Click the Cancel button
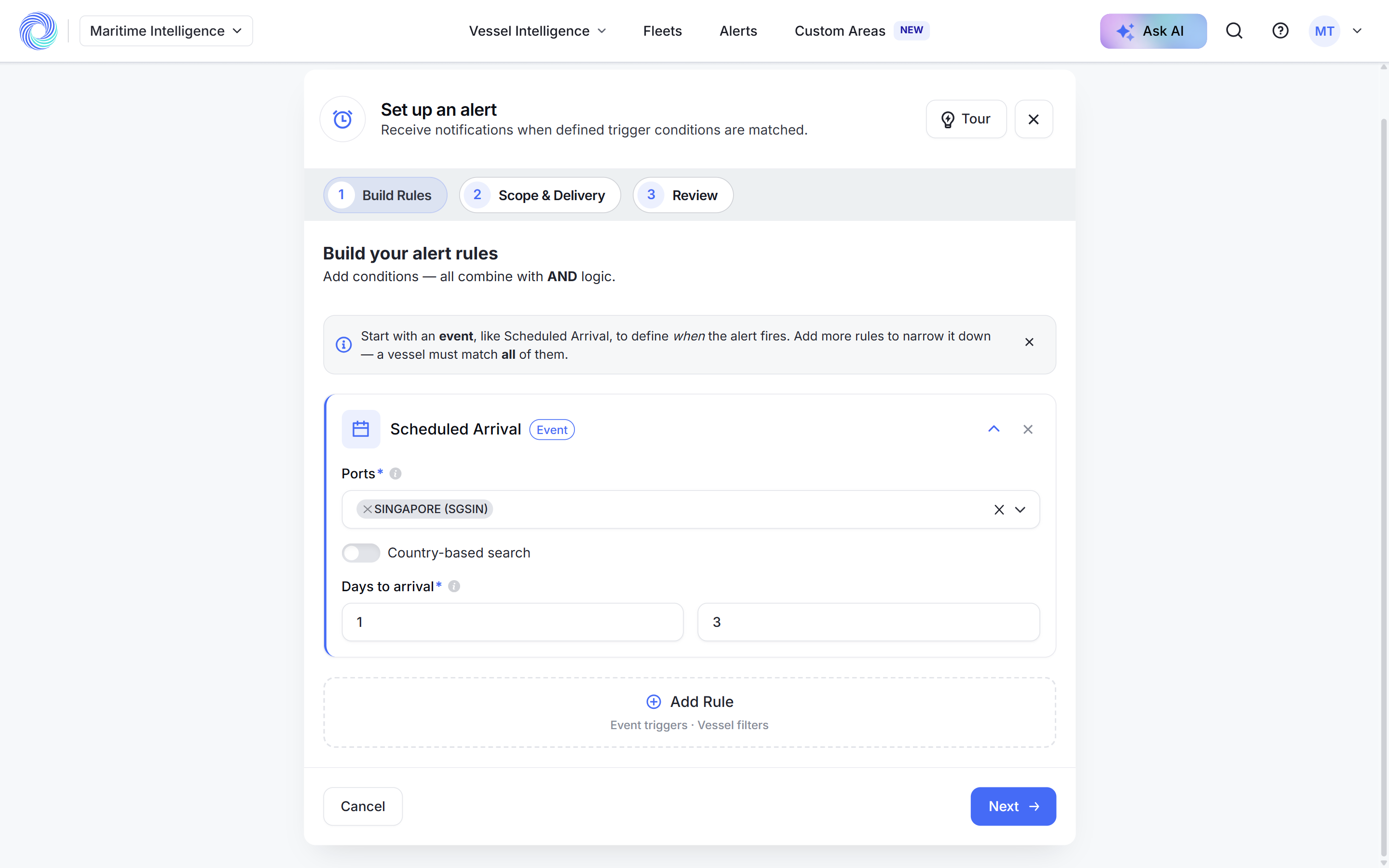Screen dimensions: 1389x868 coord(363,806)
